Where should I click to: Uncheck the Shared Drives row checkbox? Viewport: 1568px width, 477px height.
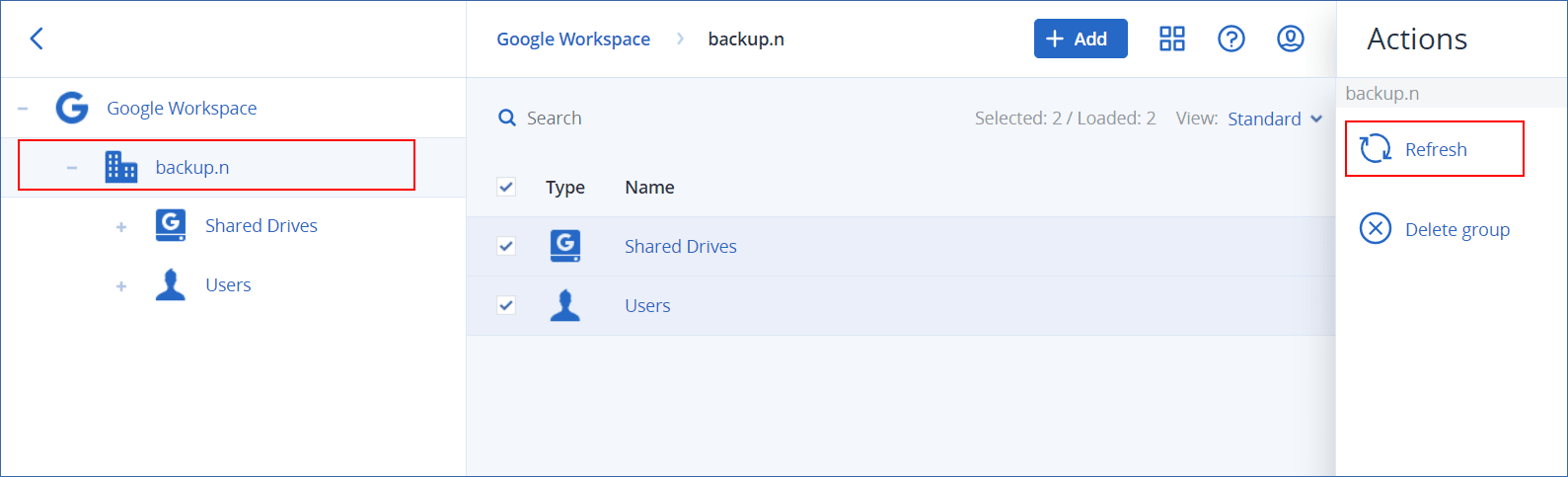tap(506, 246)
